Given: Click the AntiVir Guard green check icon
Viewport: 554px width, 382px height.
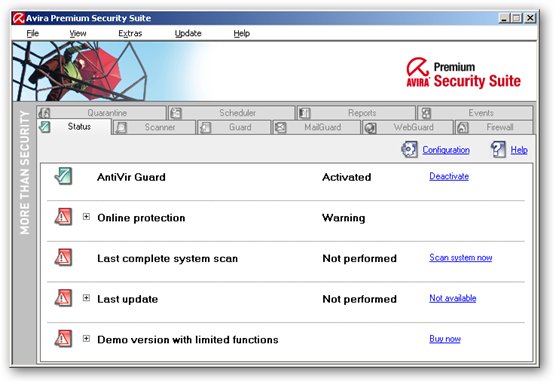Looking at the screenshot, I should point(64,176).
